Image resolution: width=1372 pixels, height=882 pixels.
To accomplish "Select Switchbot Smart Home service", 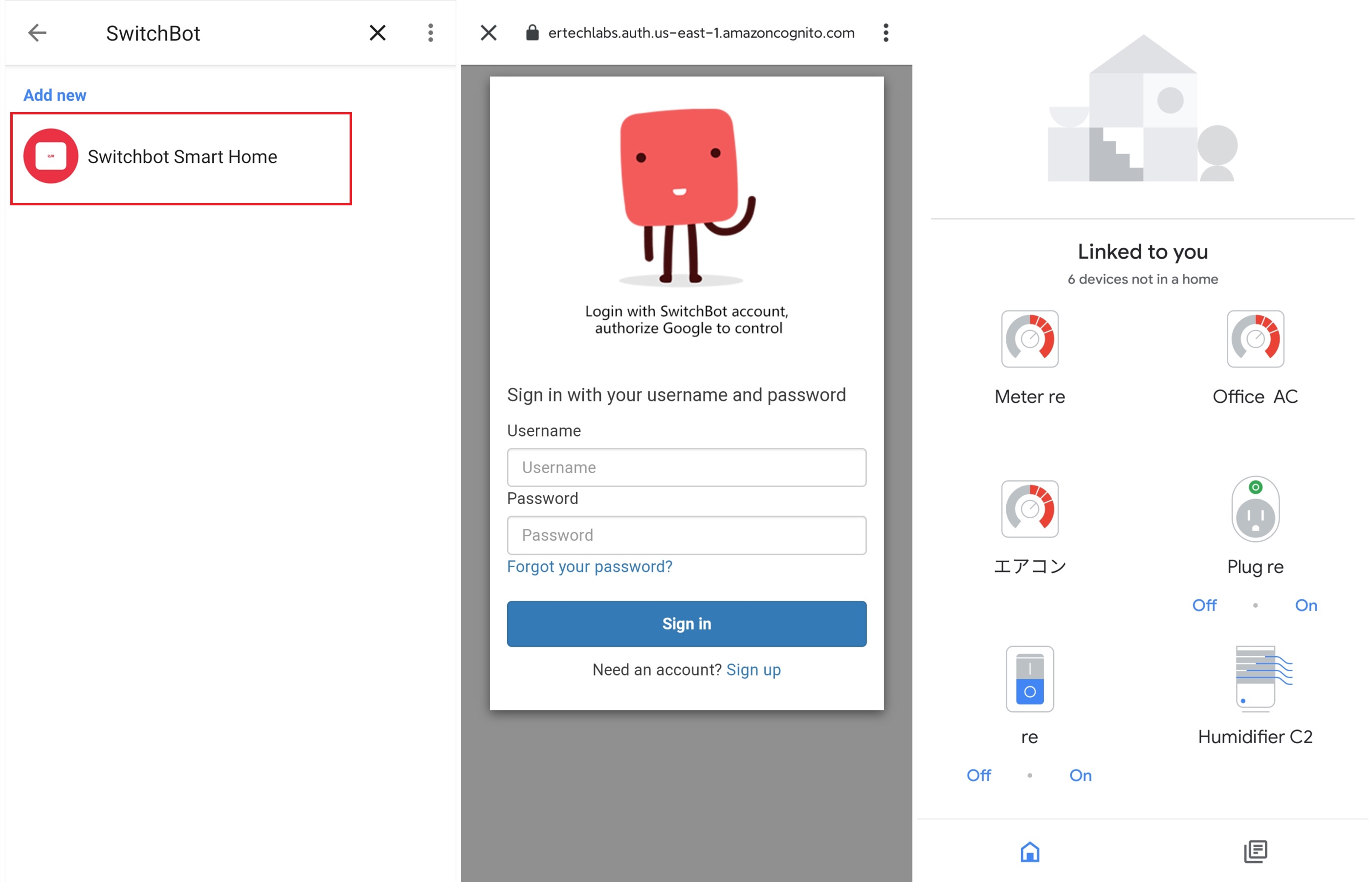I will 181,158.
